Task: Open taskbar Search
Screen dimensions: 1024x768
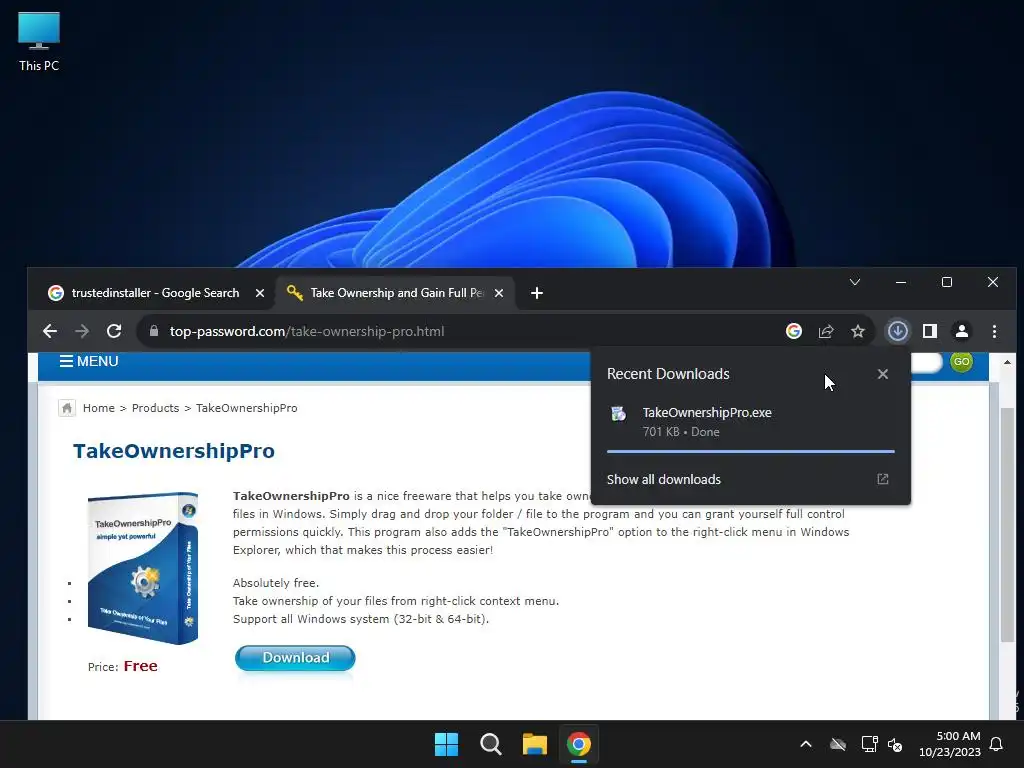Action: coord(490,744)
